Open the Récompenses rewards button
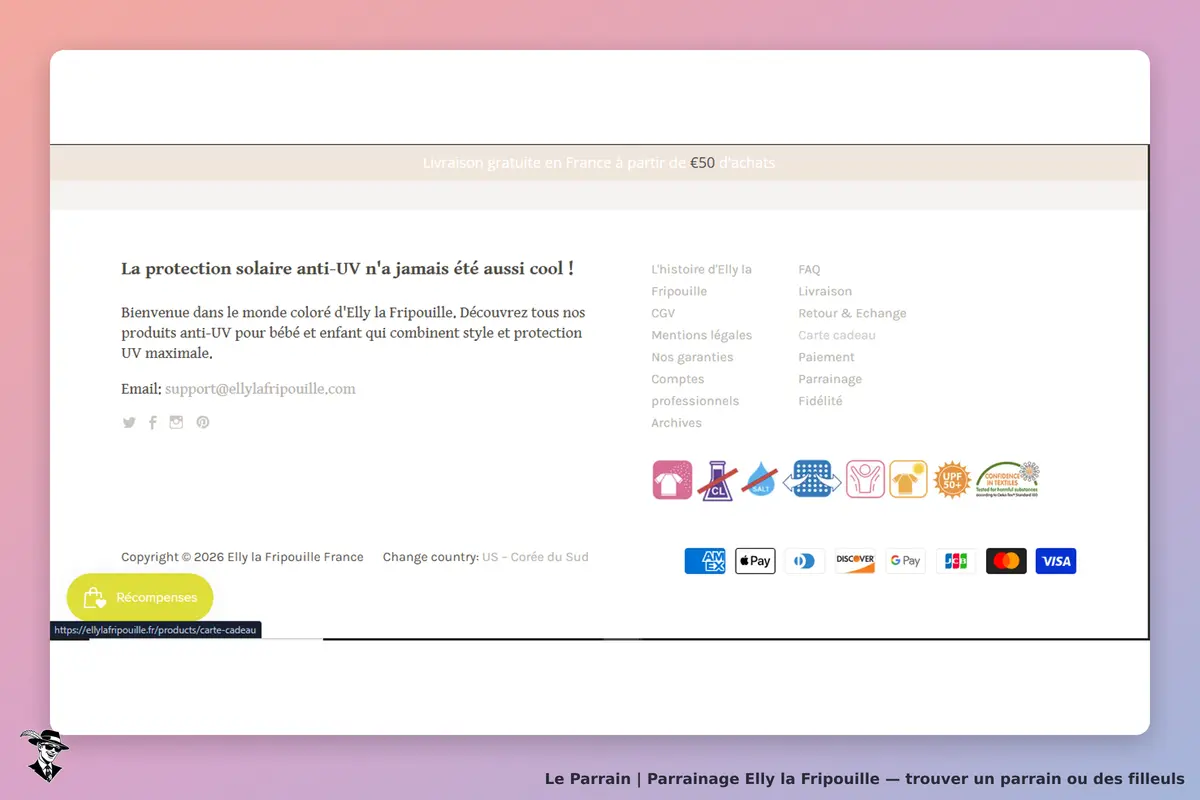This screenshot has height=800, width=1200. click(x=140, y=598)
